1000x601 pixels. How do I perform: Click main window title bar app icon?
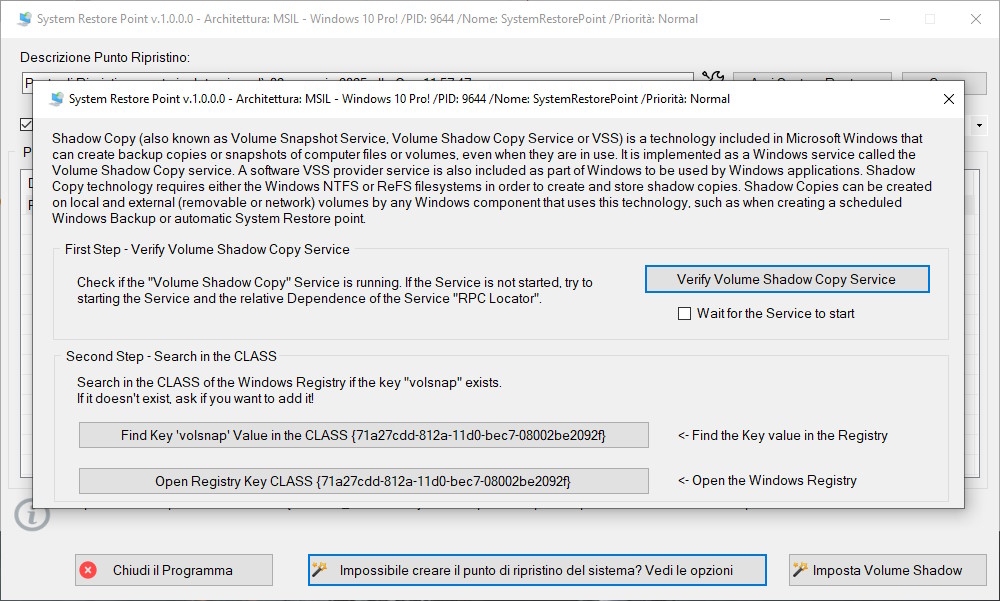(25, 19)
